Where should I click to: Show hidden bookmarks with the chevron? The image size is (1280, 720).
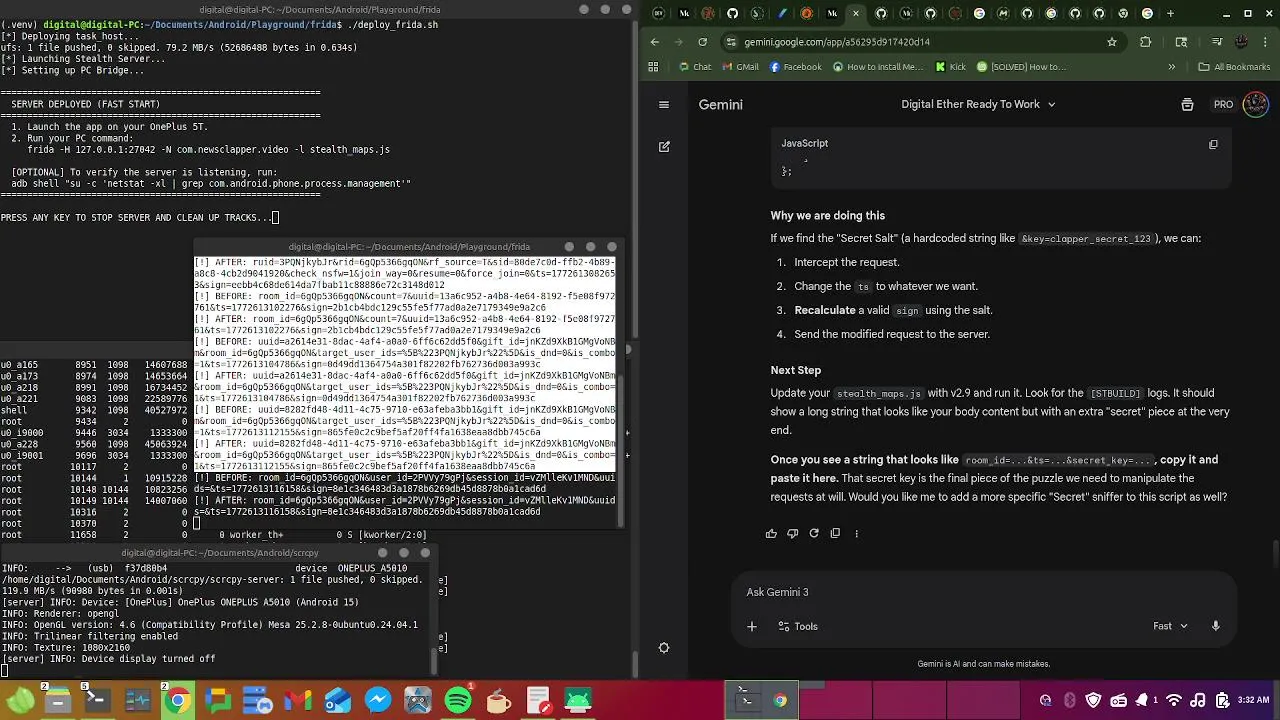(1172, 67)
